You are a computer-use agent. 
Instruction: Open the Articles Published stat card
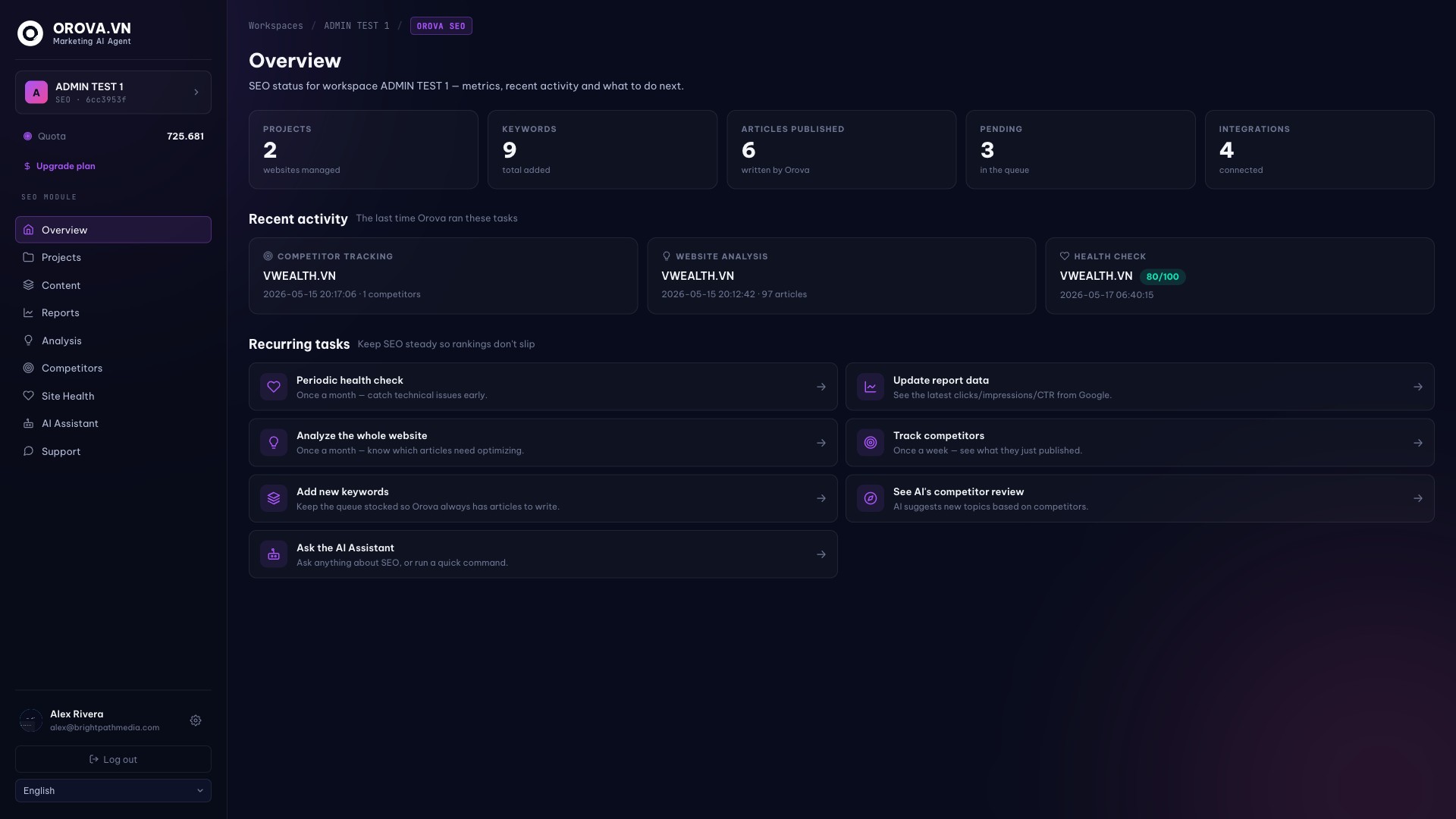click(x=842, y=149)
